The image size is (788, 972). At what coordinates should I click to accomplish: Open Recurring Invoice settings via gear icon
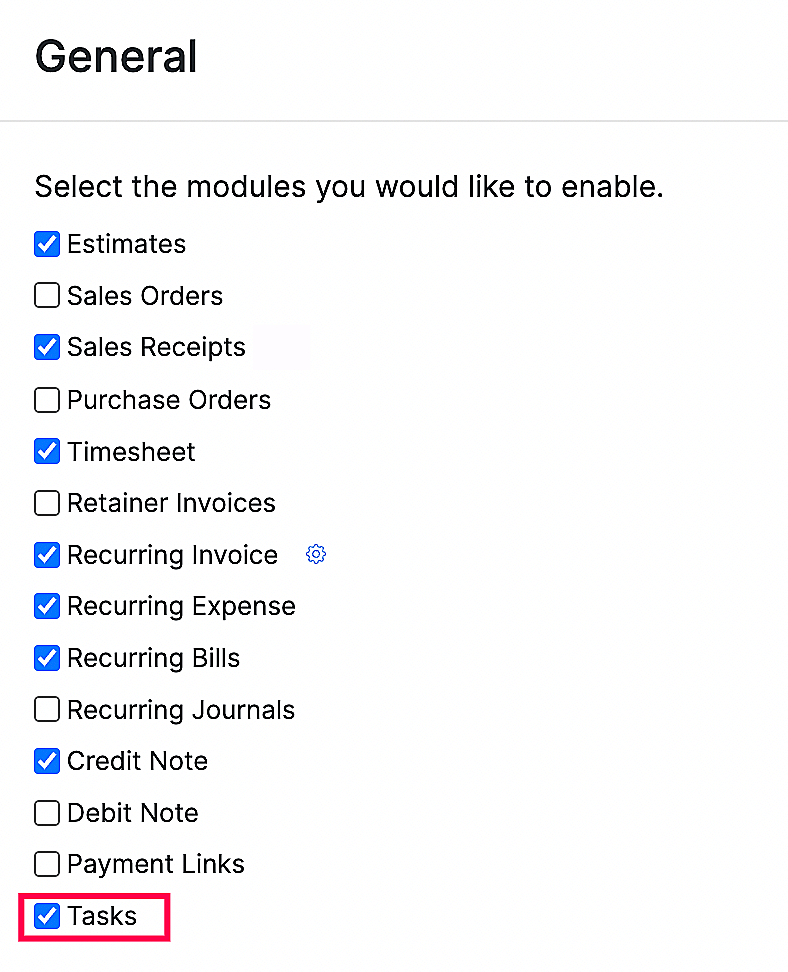315,554
